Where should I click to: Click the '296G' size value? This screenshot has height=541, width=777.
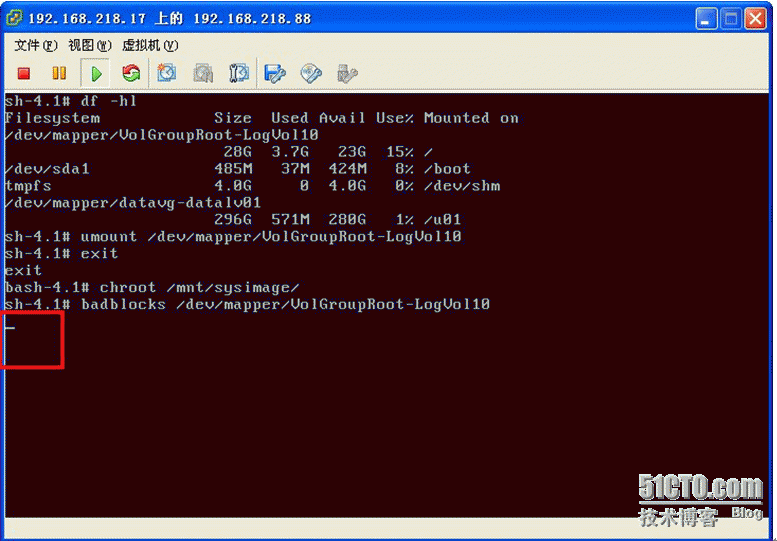click(x=233, y=219)
